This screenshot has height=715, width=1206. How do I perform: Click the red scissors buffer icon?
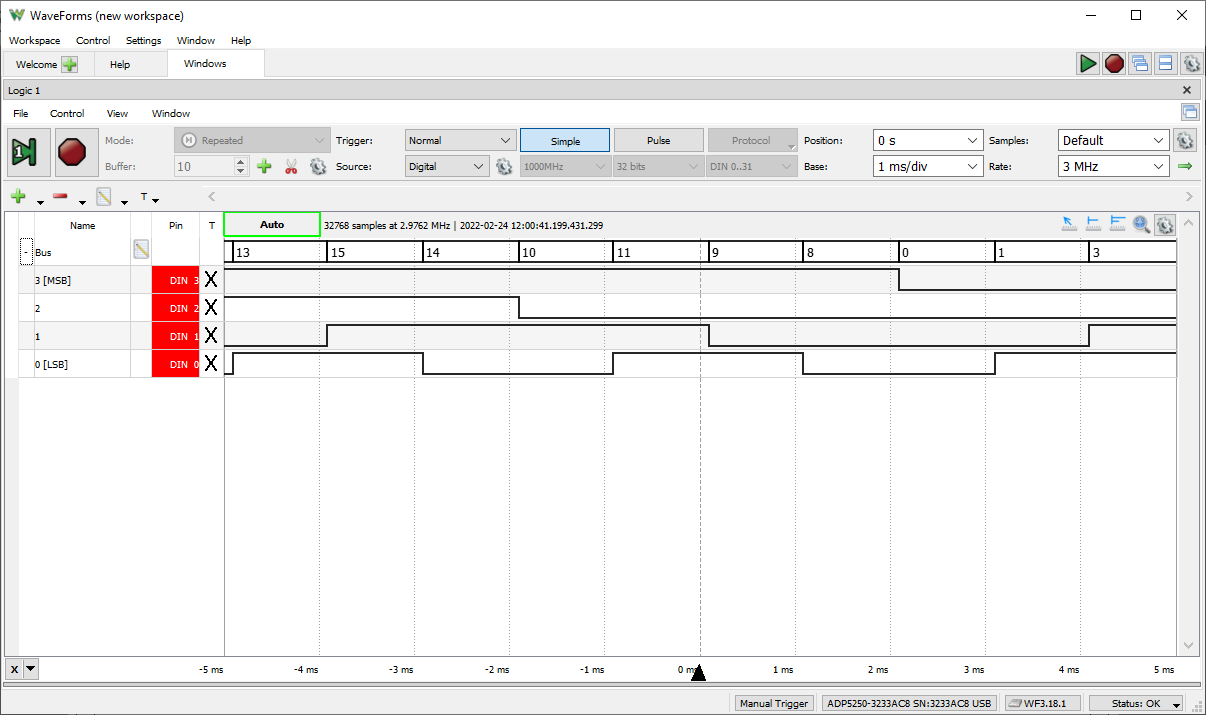click(291, 167)
